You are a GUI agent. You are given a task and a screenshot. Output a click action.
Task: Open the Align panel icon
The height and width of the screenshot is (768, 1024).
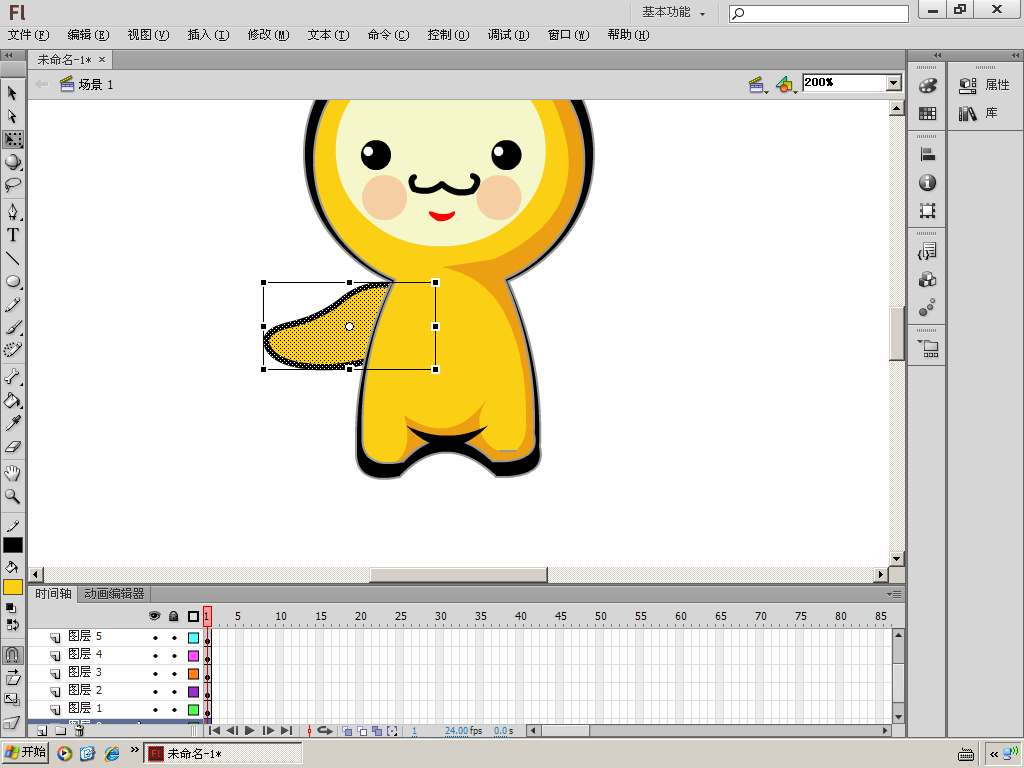927,155
